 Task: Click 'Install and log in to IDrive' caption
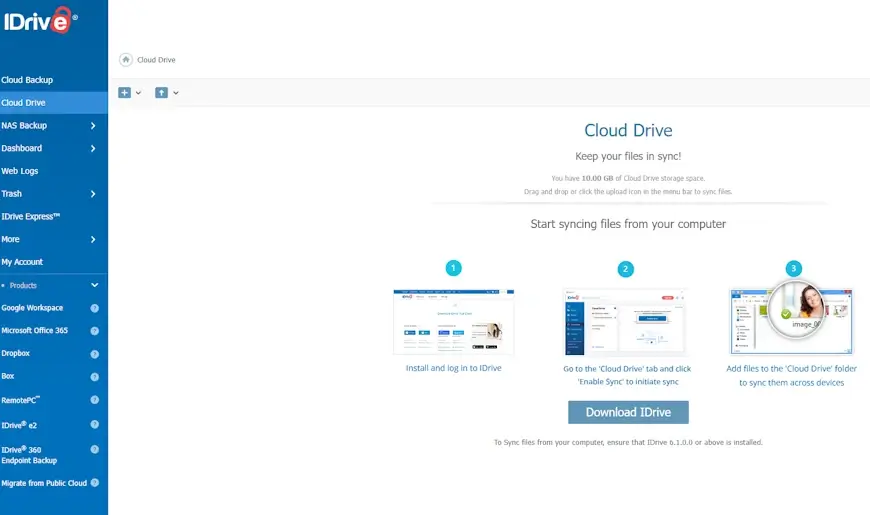click(x=453, y=368)
